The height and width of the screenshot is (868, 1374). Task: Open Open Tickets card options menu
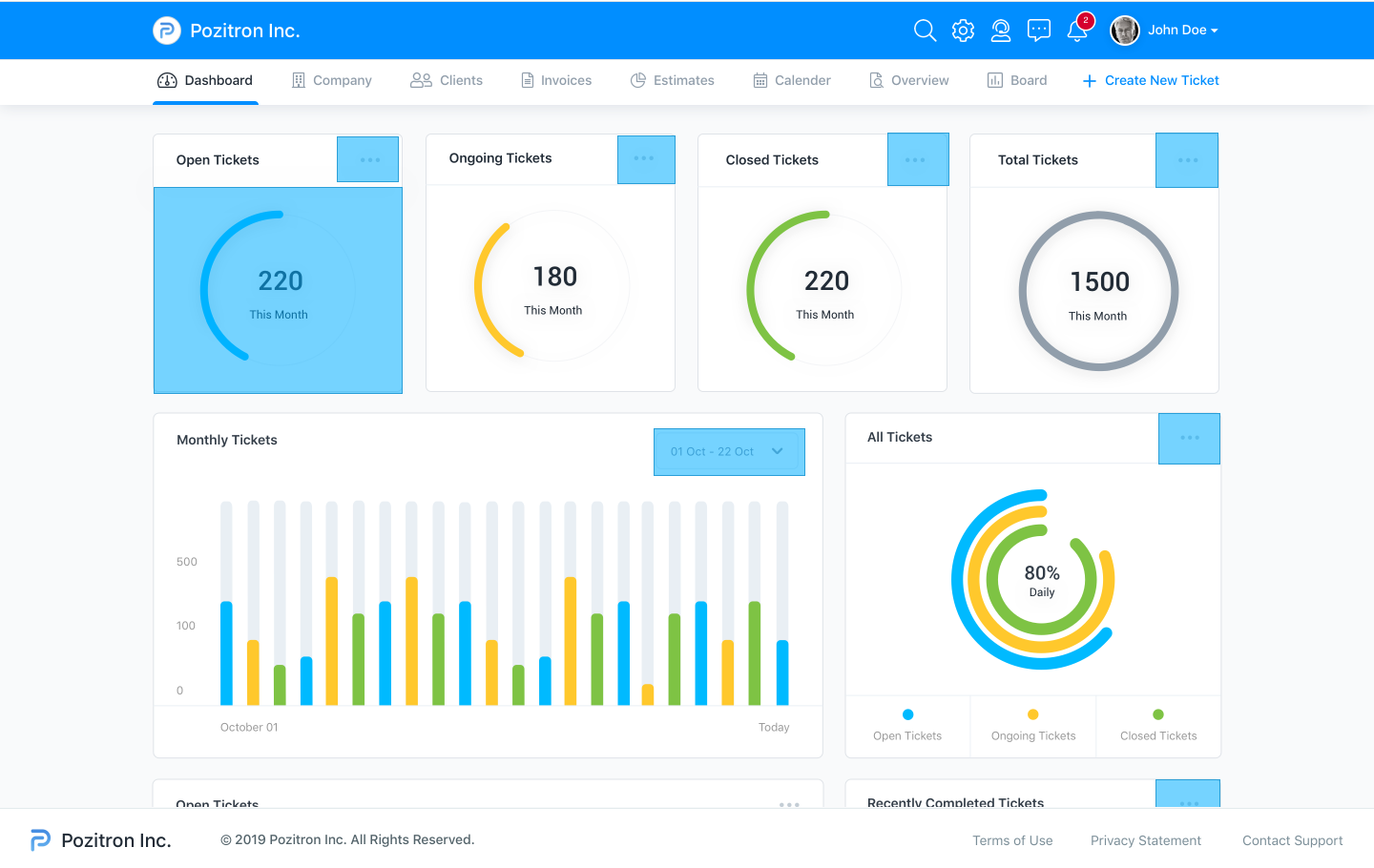[369, 159]
